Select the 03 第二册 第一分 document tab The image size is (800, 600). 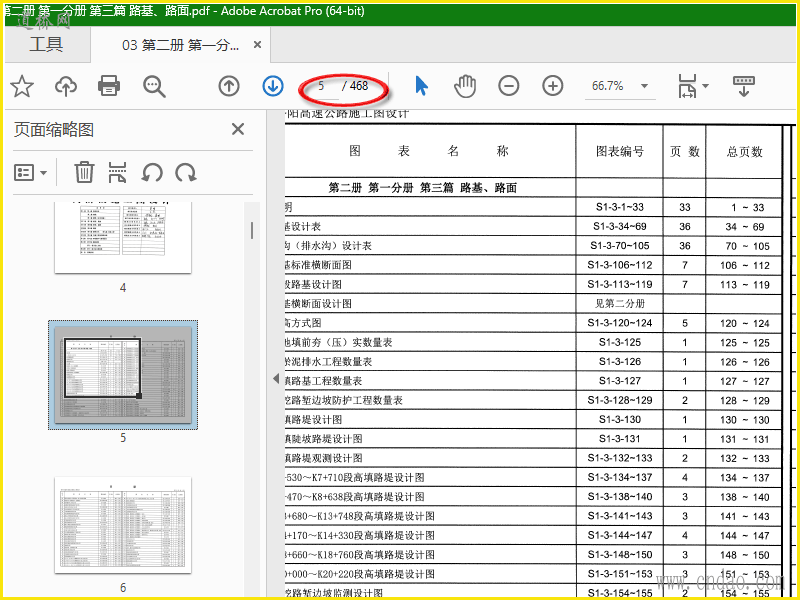(180, 45)
